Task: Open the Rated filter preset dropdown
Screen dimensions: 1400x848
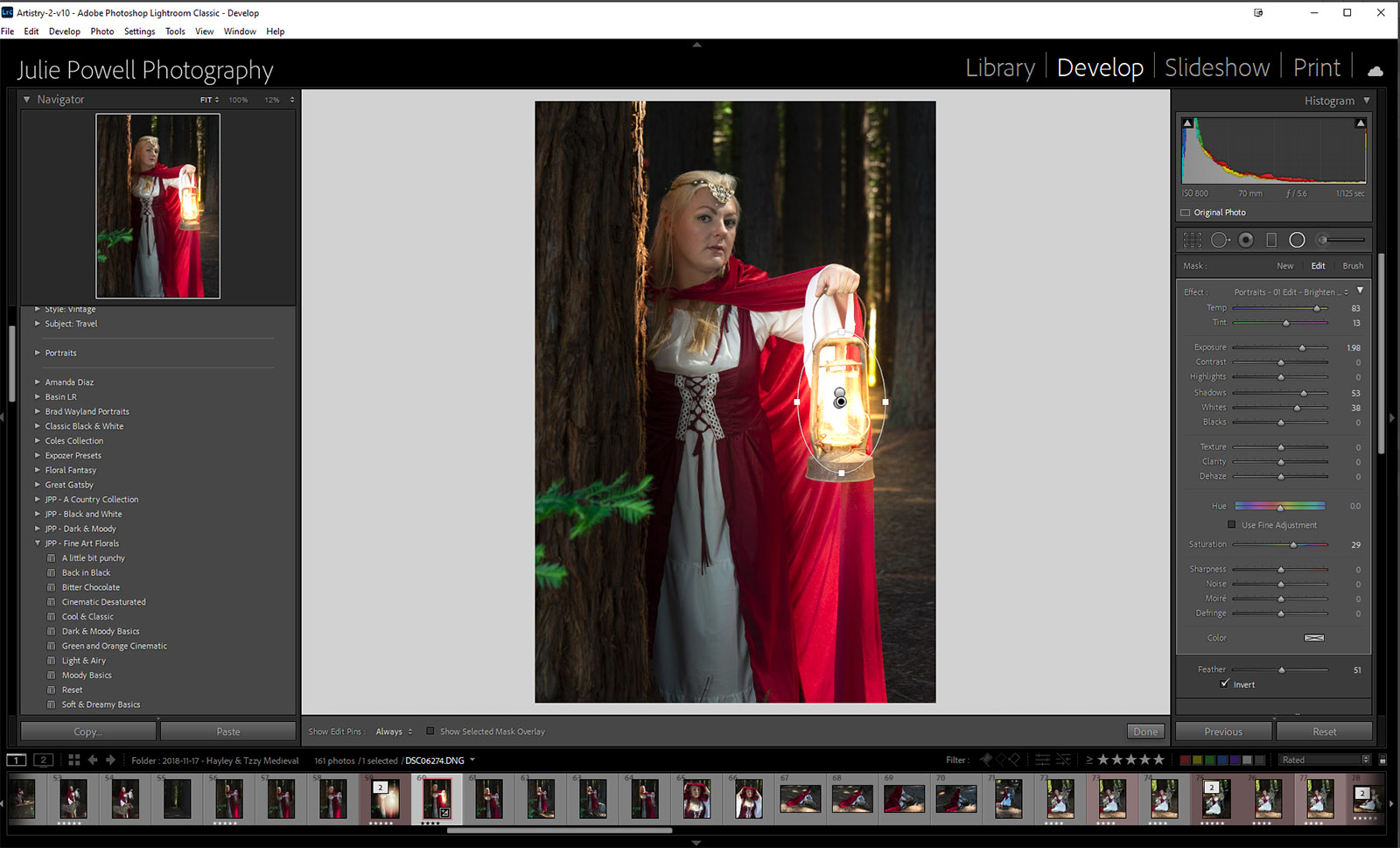Action: [1326, 760]
